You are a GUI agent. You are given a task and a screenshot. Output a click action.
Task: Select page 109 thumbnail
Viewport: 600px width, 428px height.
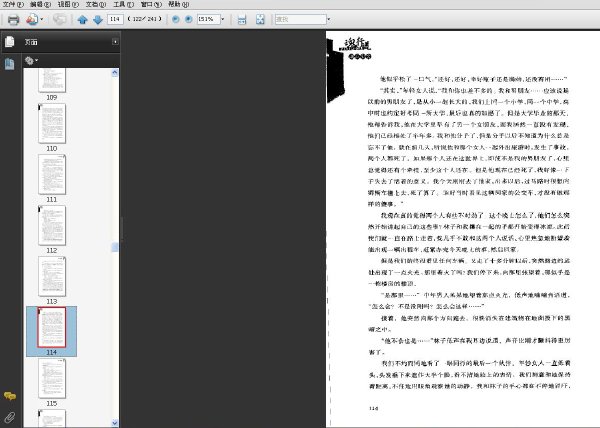52,80
